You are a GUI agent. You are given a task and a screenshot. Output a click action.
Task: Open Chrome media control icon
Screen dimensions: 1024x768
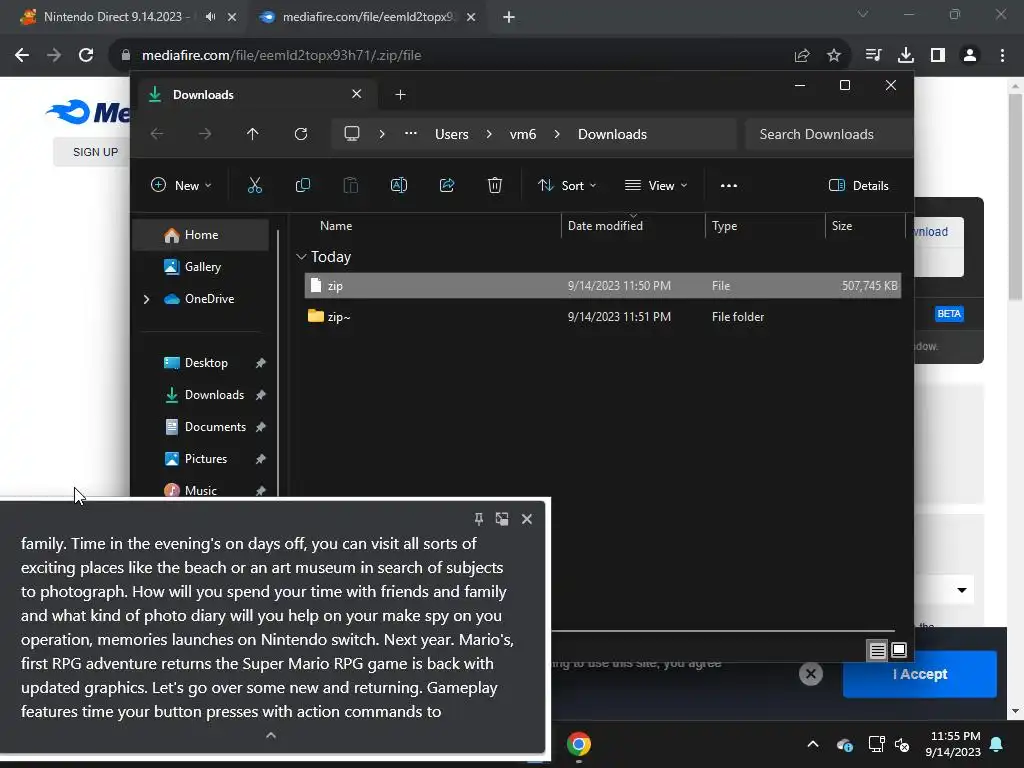pos(873,55)
